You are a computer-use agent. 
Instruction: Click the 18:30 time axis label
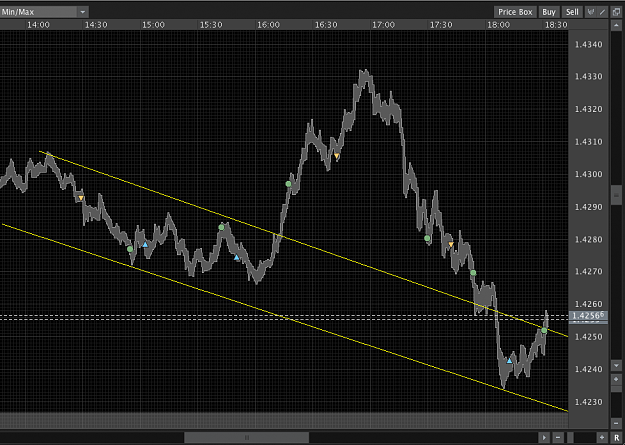pyautogui.click(x=556, y=25)
